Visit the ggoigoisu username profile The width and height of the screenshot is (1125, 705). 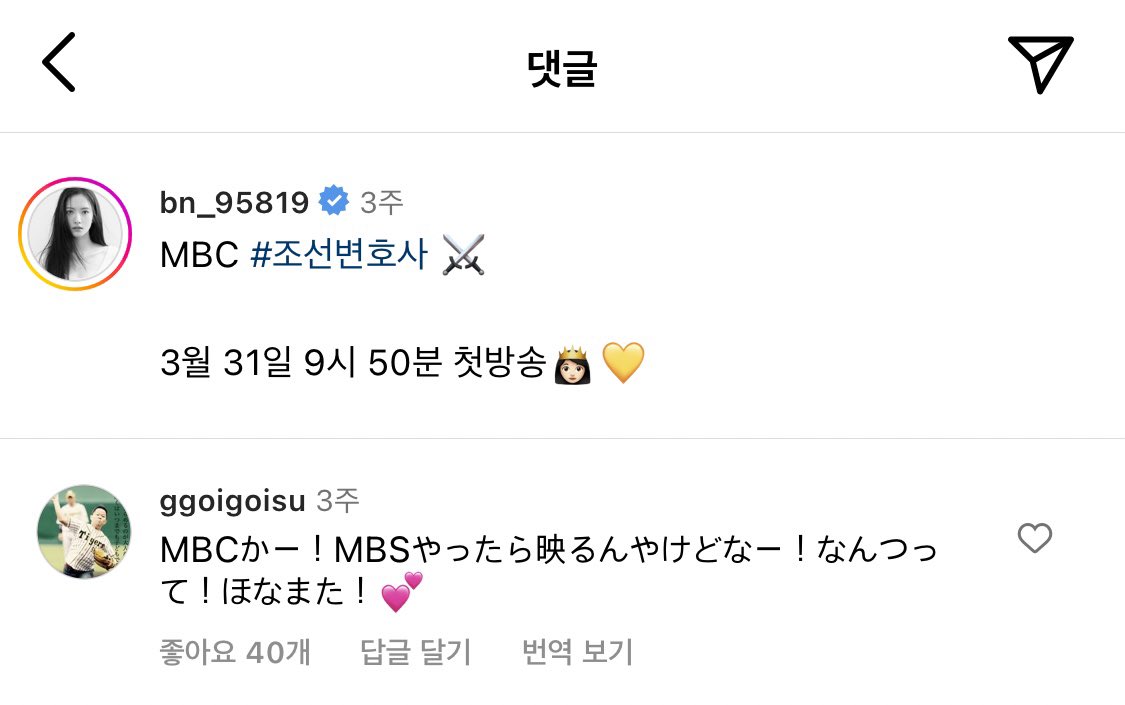tap(232, 501)
